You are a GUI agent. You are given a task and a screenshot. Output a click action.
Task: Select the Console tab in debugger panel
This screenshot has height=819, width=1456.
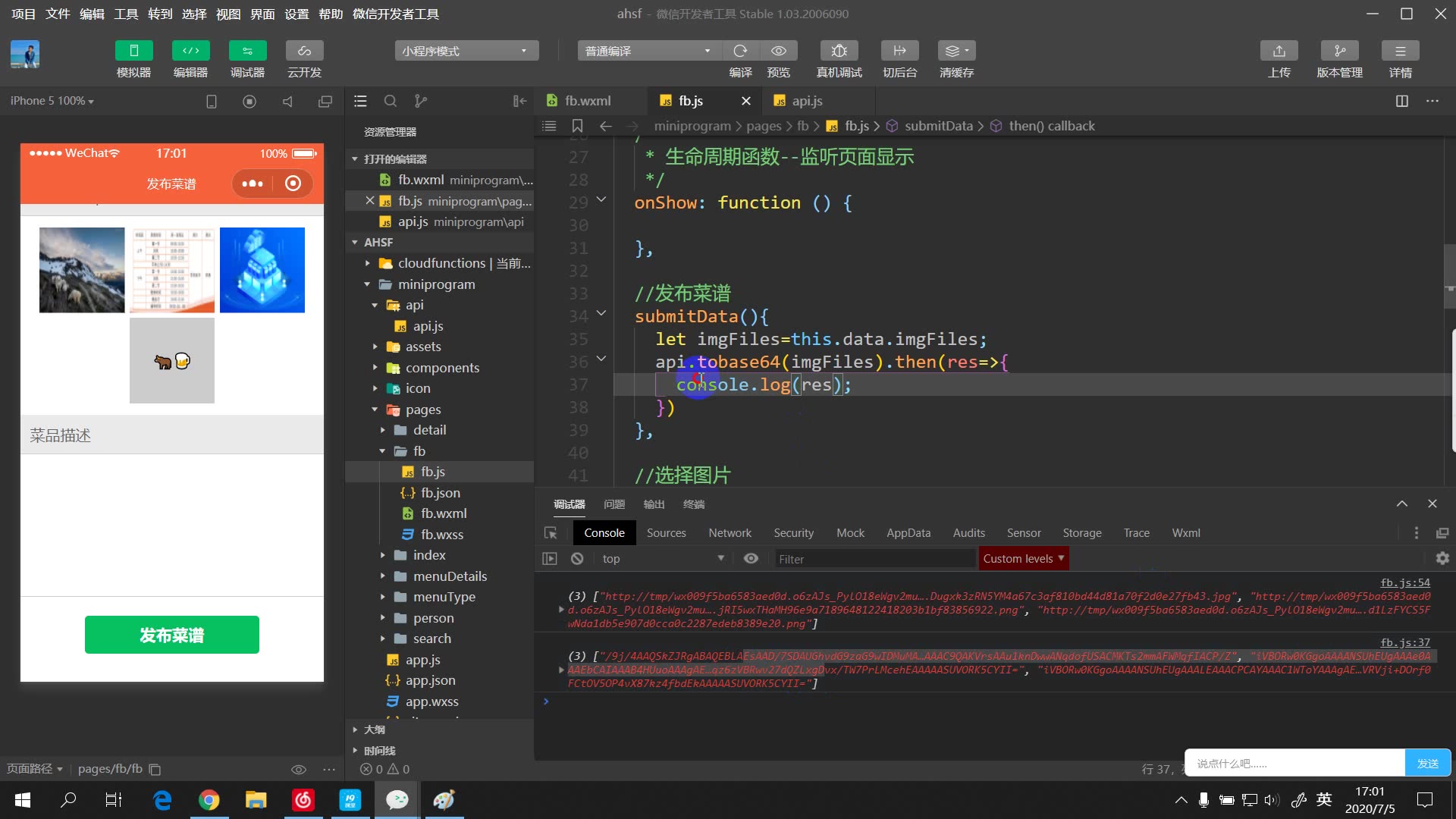(x=604, y=532)
